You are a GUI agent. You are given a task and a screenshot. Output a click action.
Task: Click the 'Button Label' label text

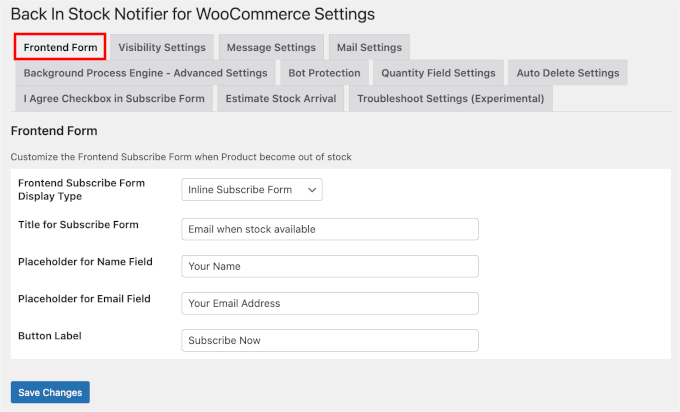(50, 336)
